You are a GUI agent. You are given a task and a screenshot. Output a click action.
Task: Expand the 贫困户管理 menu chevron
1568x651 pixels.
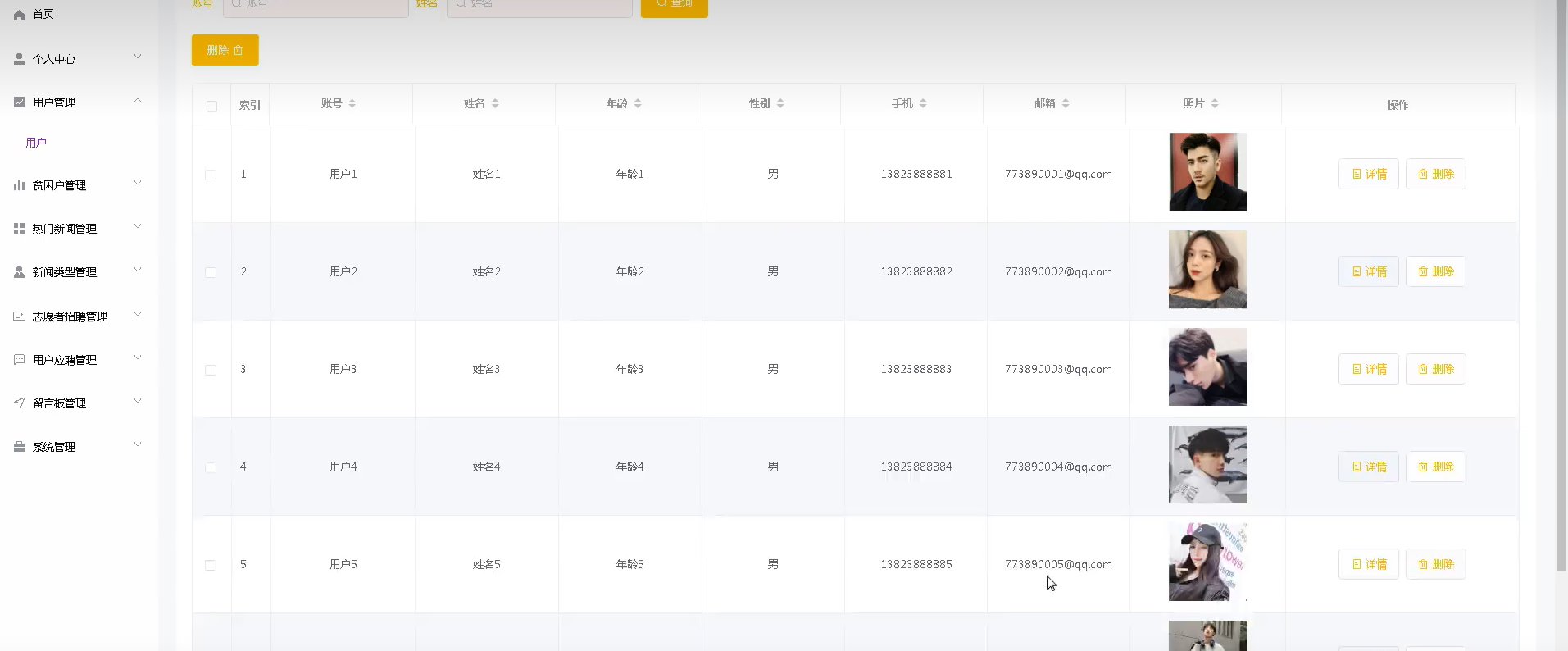point(138,183)
